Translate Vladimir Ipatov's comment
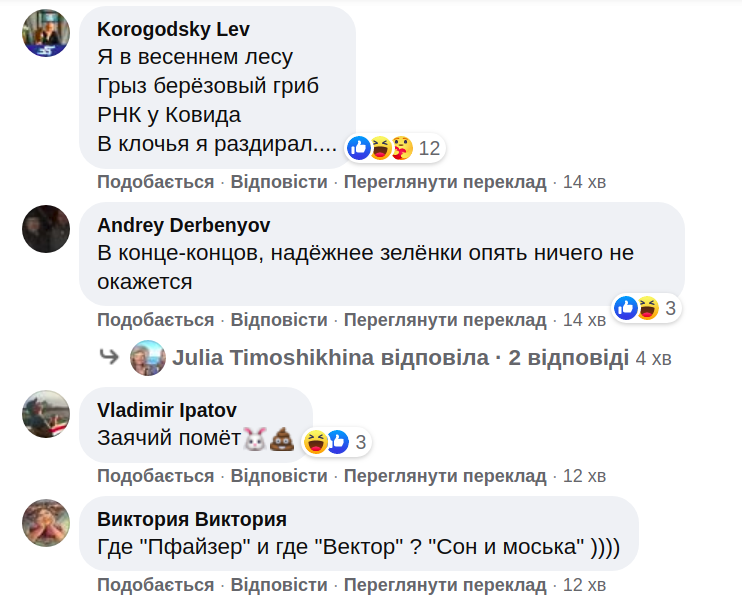Viewport: 742px width, 601px height. 445,475
